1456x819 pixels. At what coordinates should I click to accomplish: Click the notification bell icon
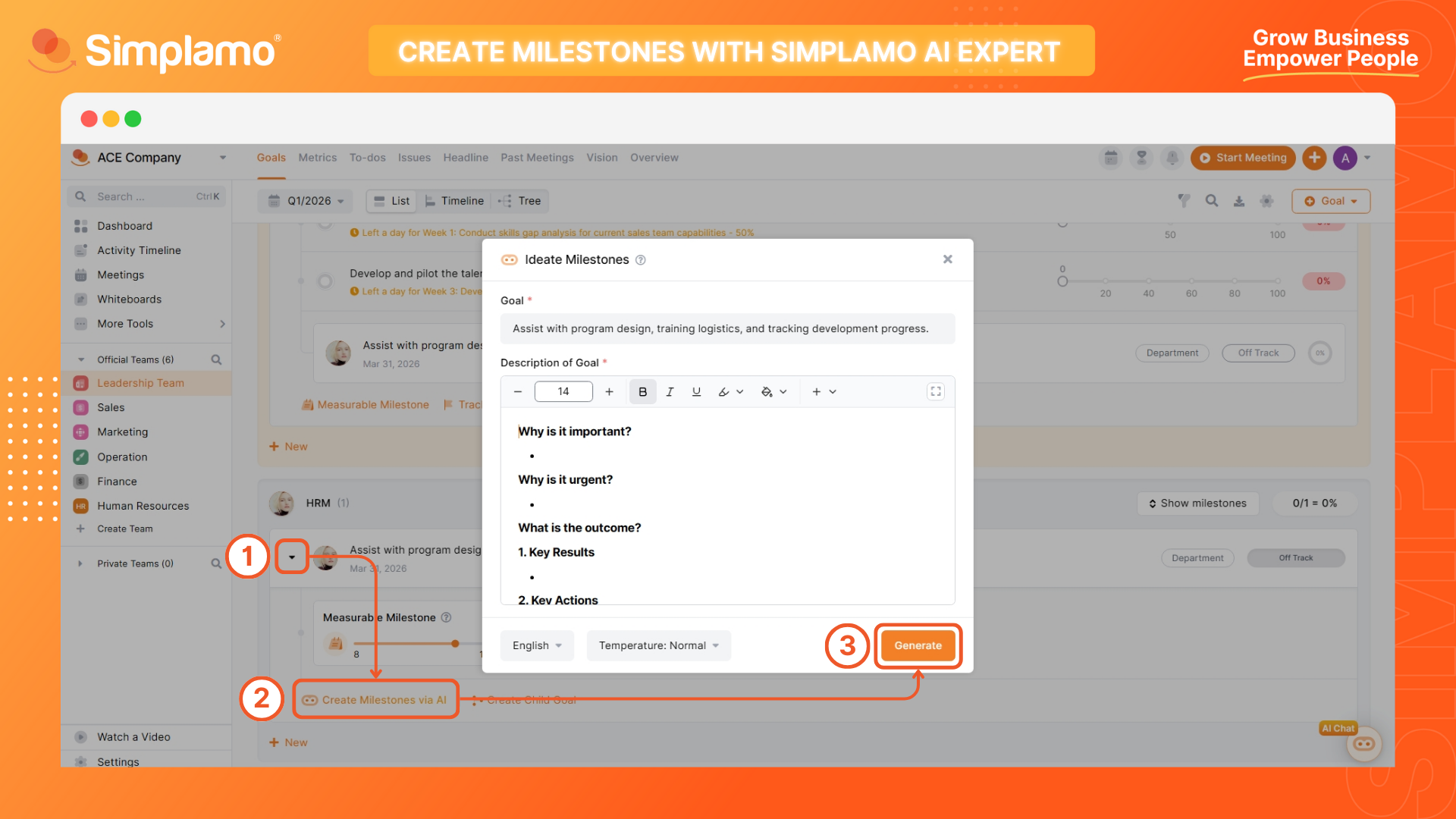coord(1172,158)
